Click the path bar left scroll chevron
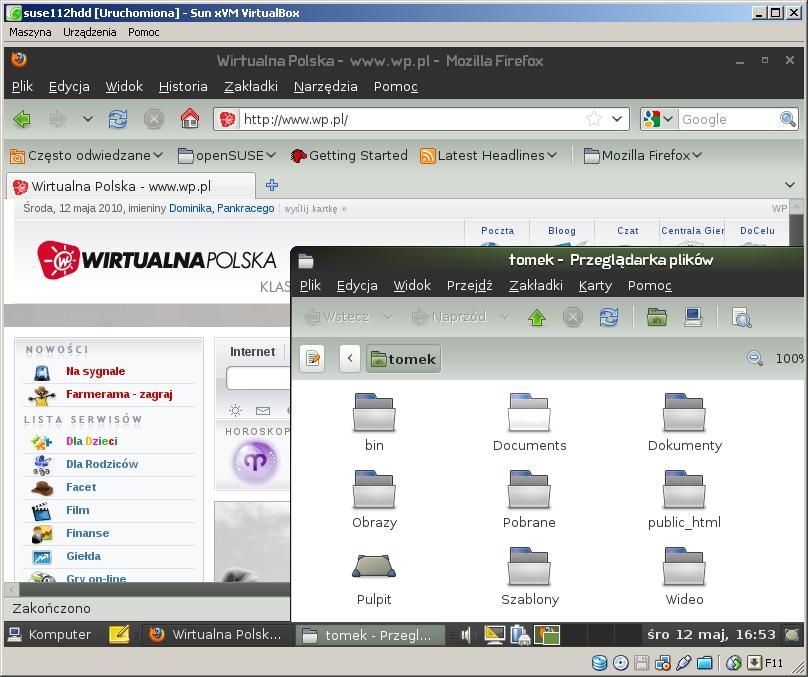The image size is (808, 677). click(x=350, y=358)
